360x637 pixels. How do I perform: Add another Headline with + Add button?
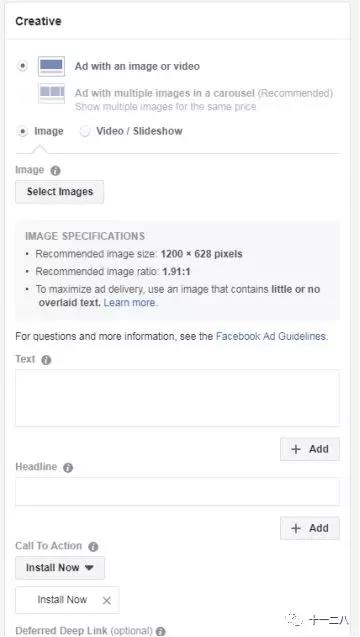coord(310,528)
